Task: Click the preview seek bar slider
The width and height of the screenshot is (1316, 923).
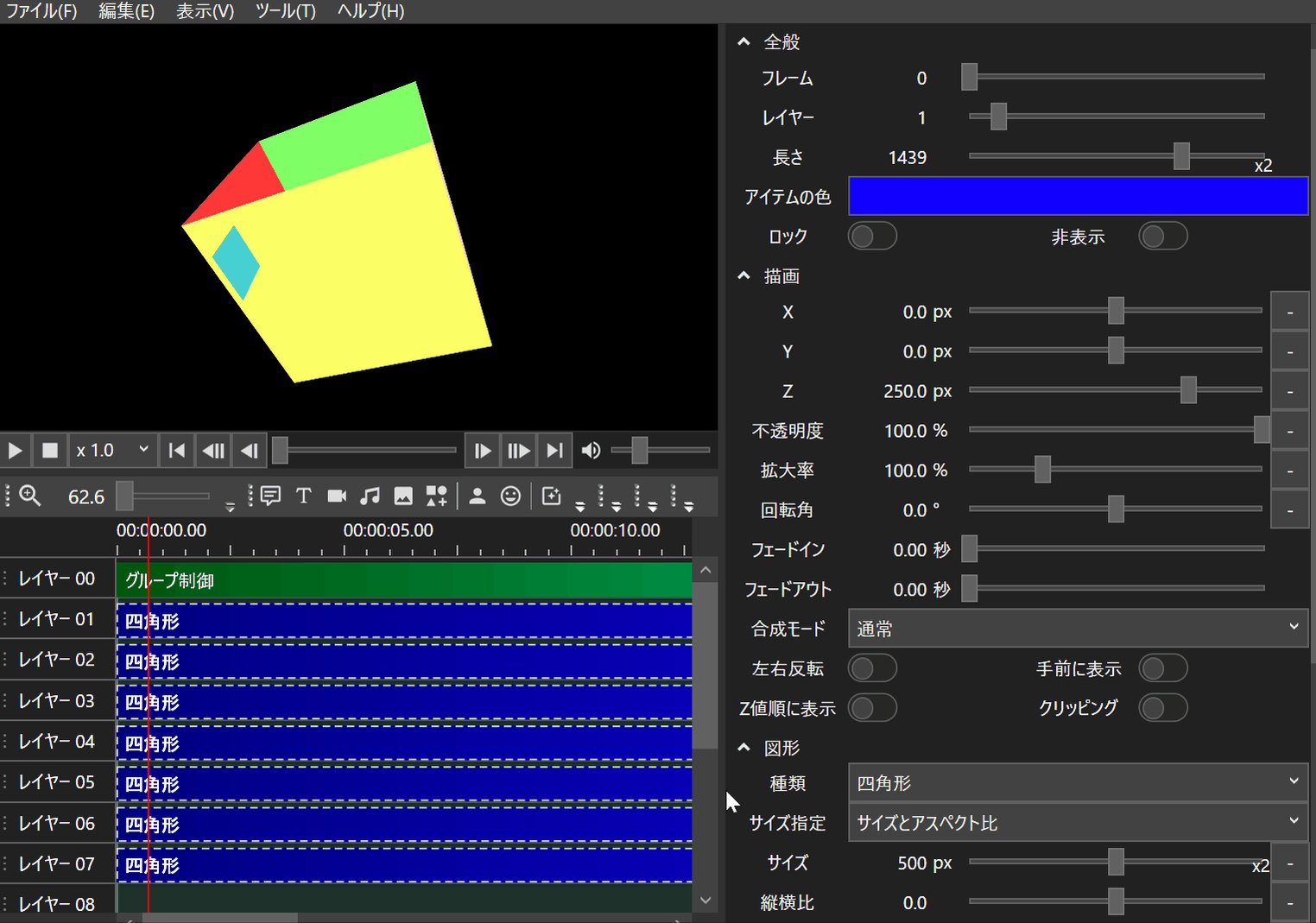Action: tap(364, 450)
